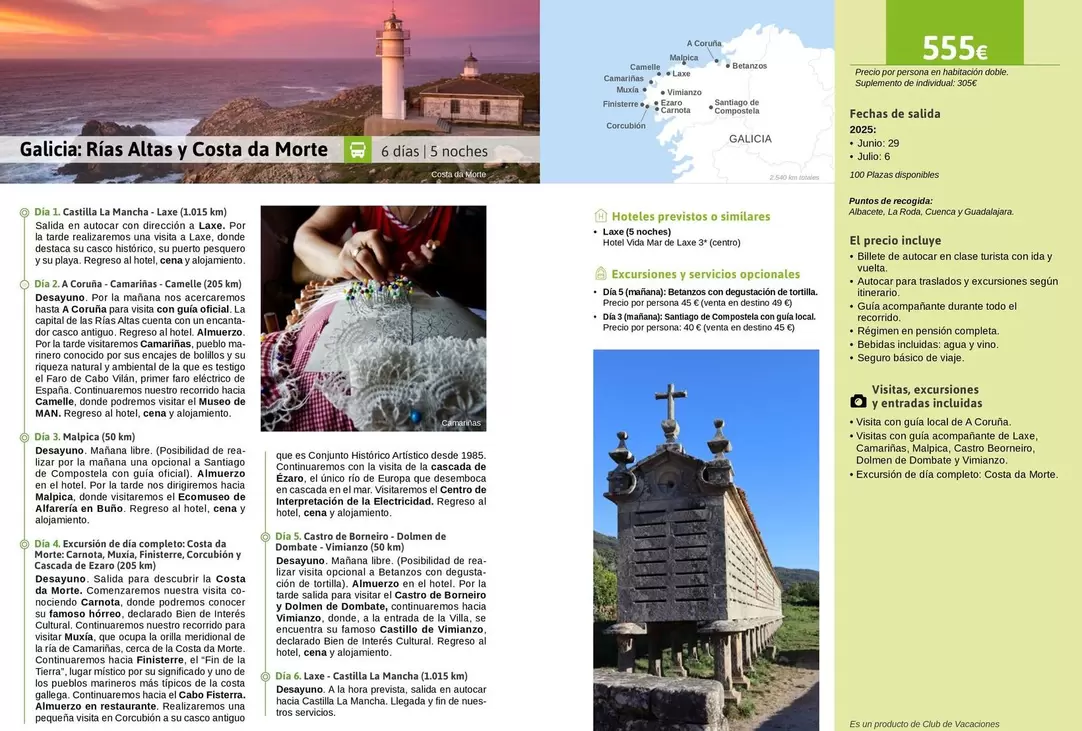Click Es un producto de Club de Vacaciones text

point(925,724)
